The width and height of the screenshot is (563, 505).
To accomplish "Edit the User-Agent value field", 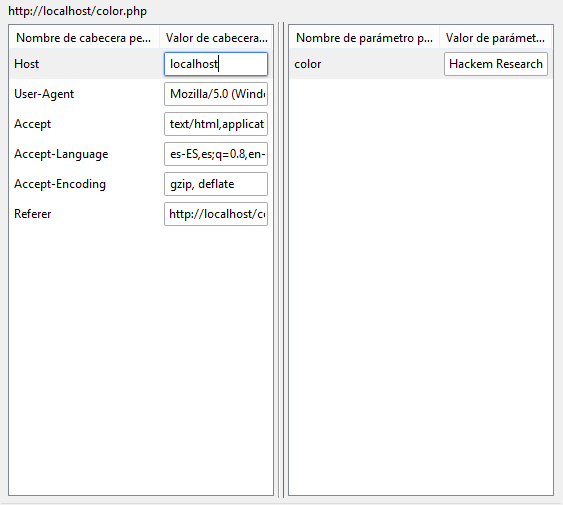I will click(216, 94).
